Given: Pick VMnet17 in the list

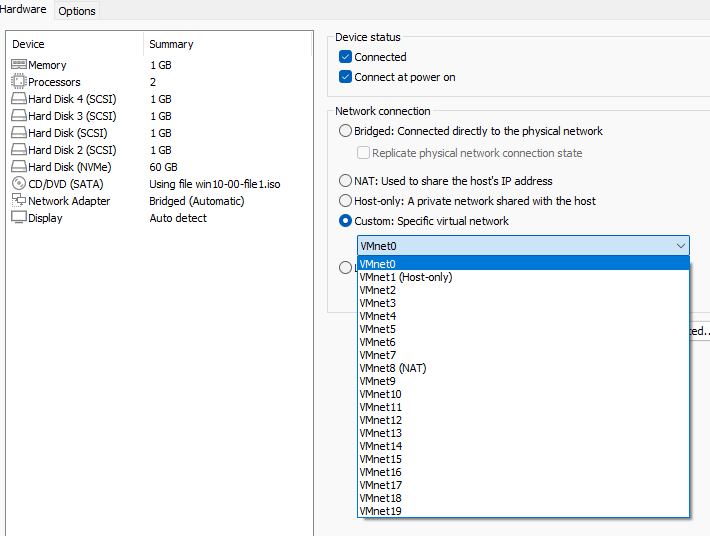Looking at the screenshot, I should (x=523, y=485).
